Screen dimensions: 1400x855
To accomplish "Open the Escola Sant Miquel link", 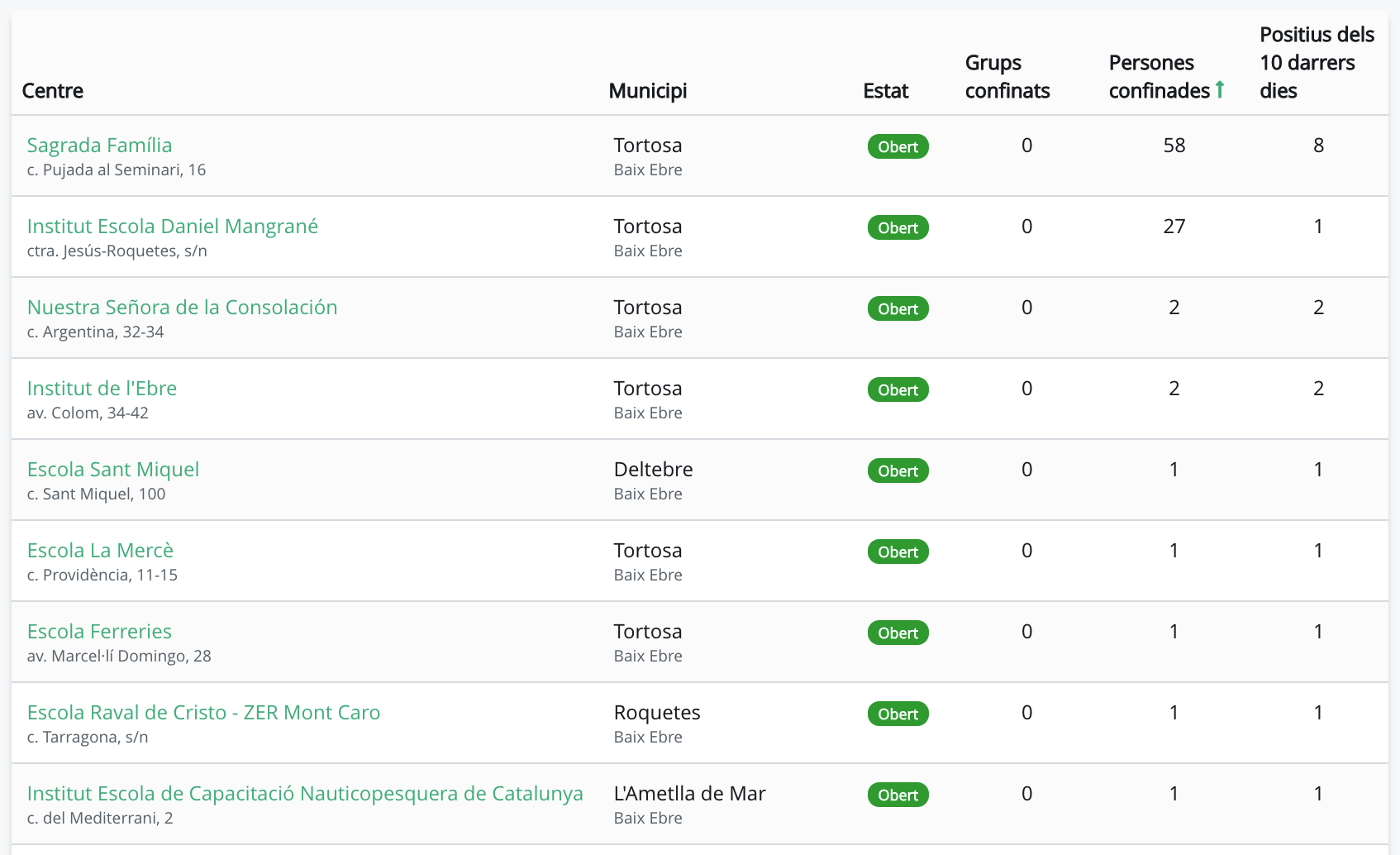I will point(113,470).
